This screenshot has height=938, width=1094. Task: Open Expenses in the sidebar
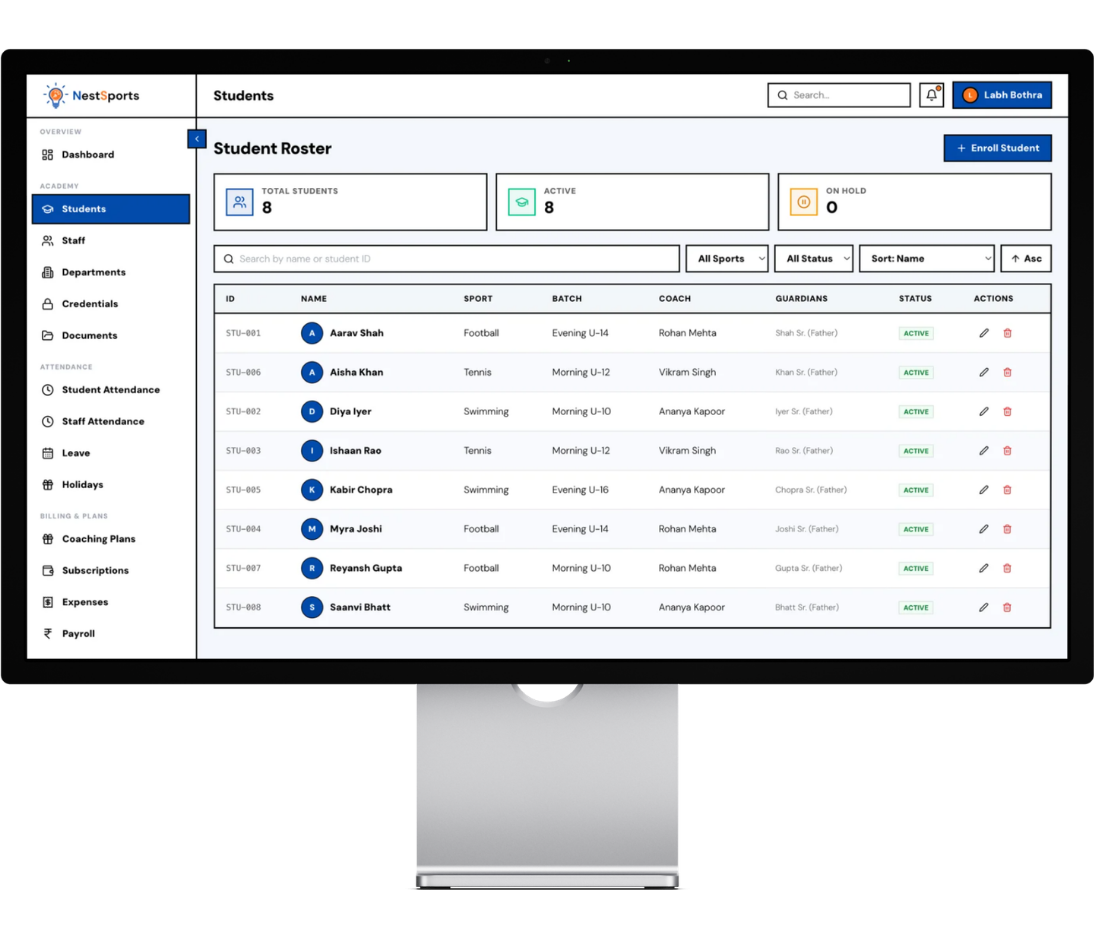click(111, 602)
